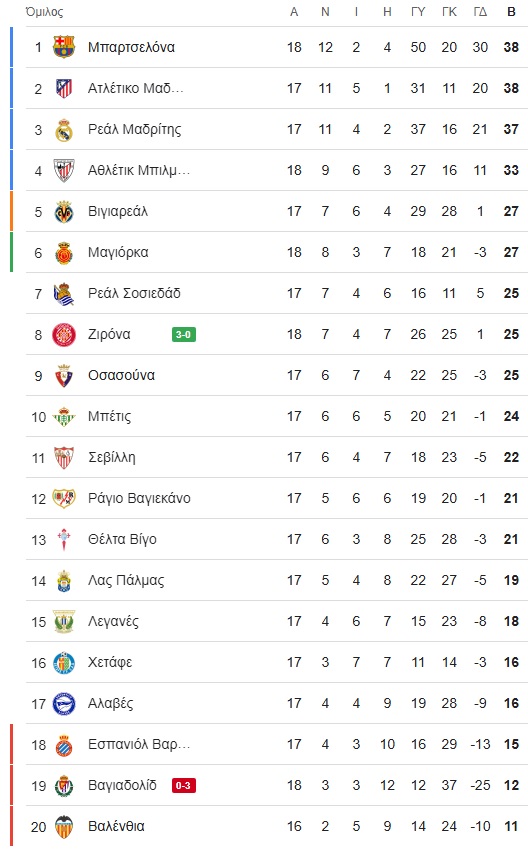Open the green 3-0 result badge

coord(183,334)
